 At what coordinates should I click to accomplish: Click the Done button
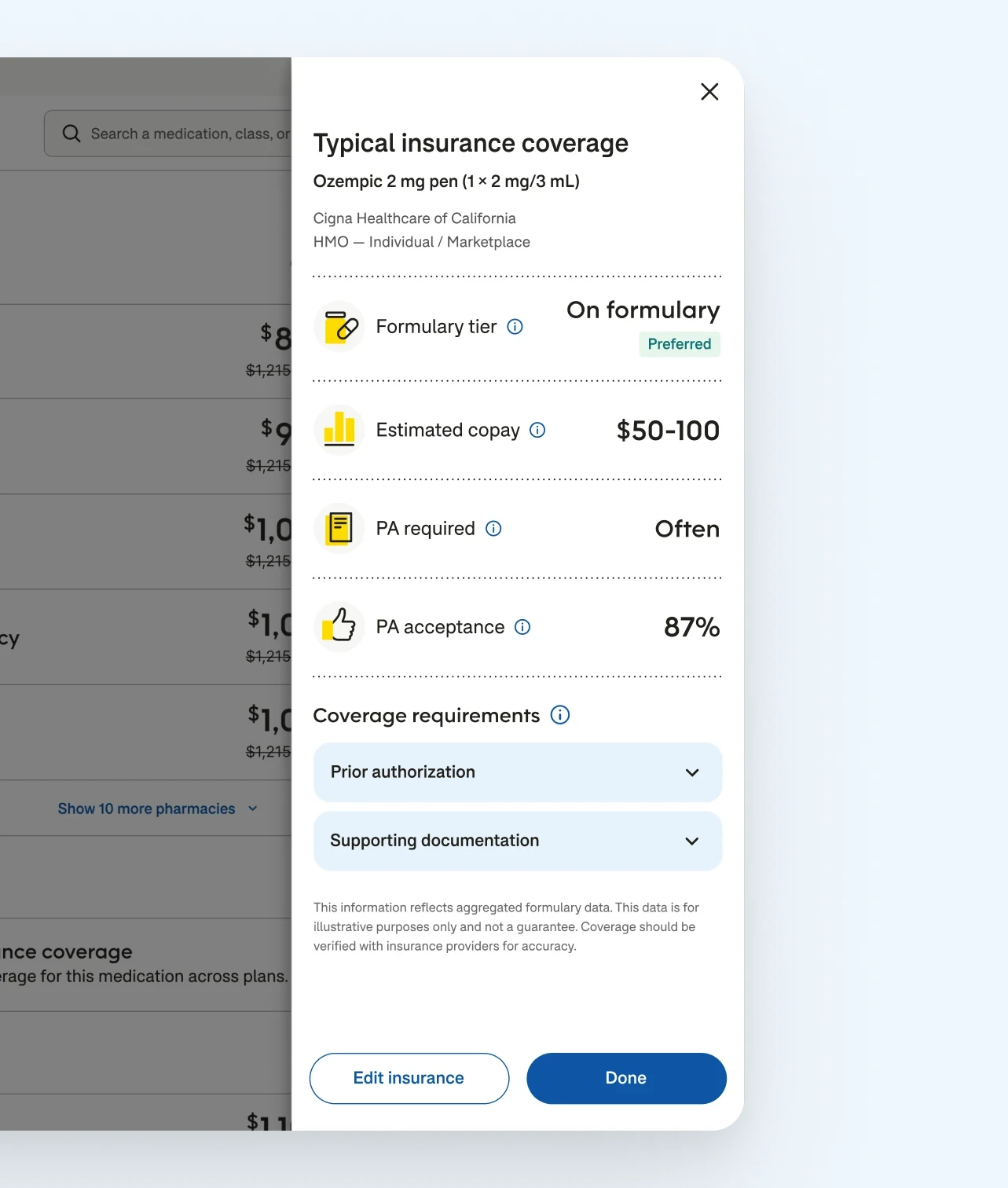click(626, 1078)
